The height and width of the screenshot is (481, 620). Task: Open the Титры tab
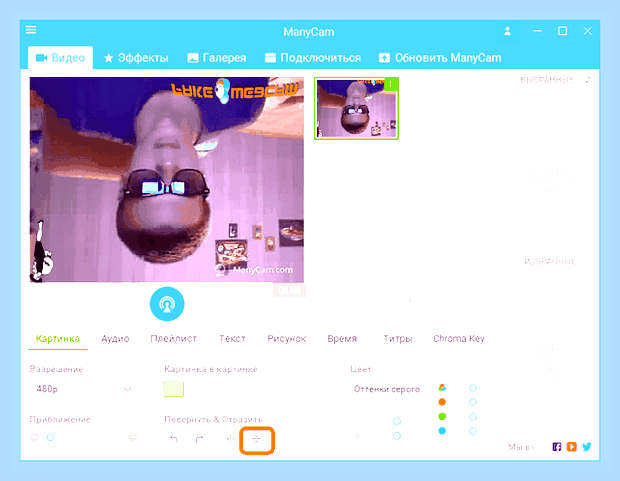398,339
